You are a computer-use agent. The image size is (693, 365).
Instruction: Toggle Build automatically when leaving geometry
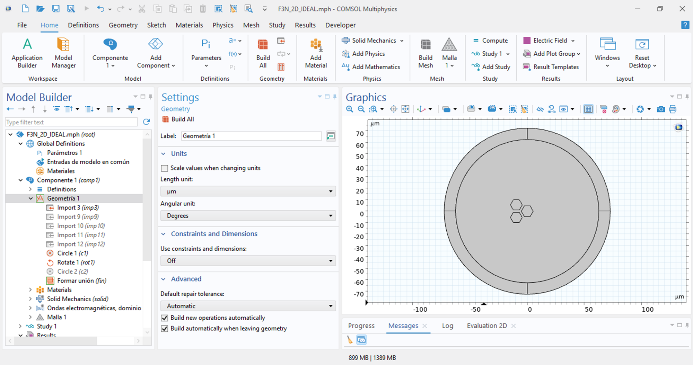click(164, 328)
